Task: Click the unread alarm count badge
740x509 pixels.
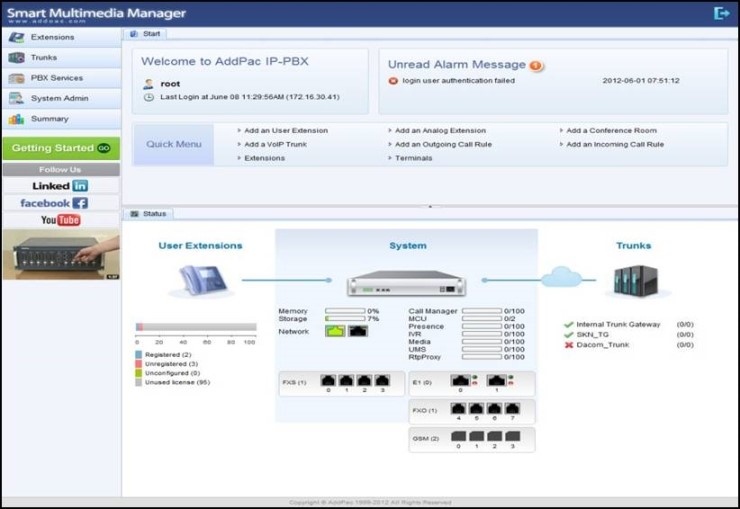Action: pos(536,66)
